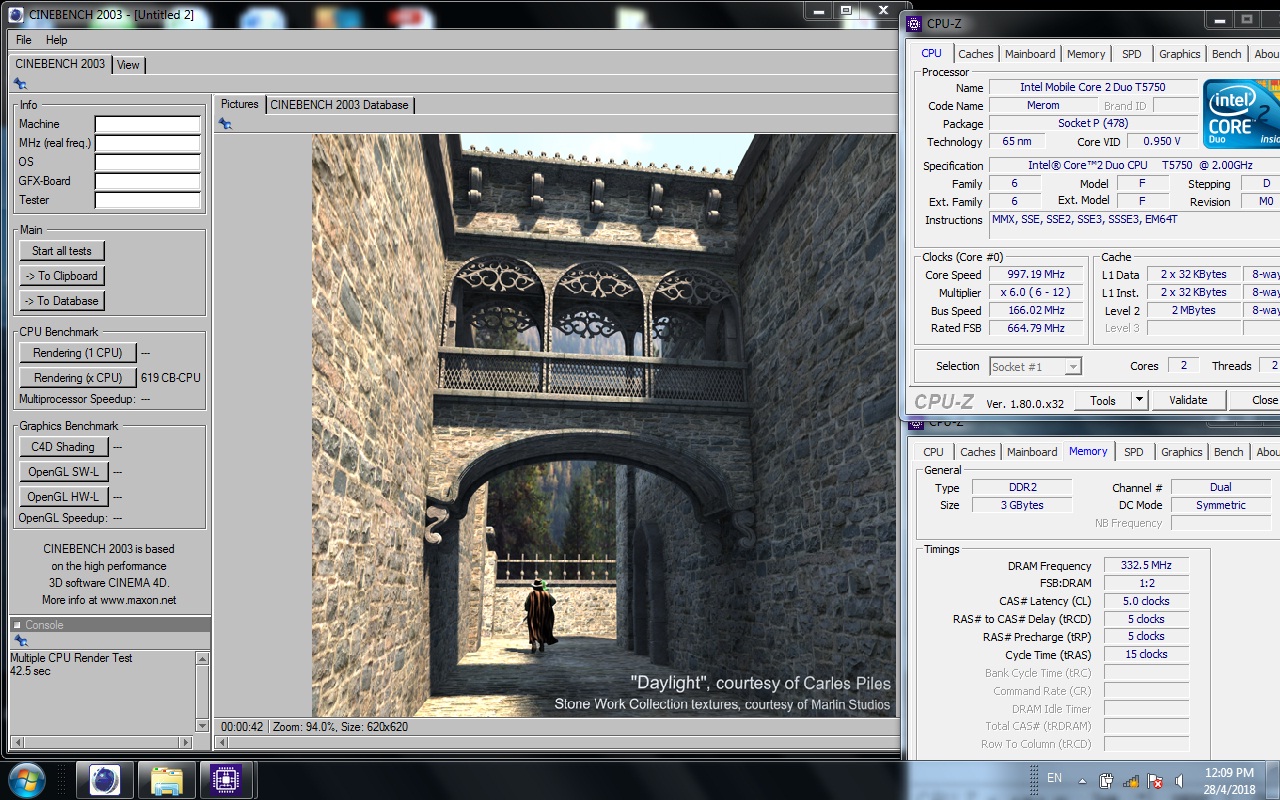Click the pin icon under CINEBENCH 2003 tab
This screenshot has width=1280, height=800.
(x=19, y=84)
